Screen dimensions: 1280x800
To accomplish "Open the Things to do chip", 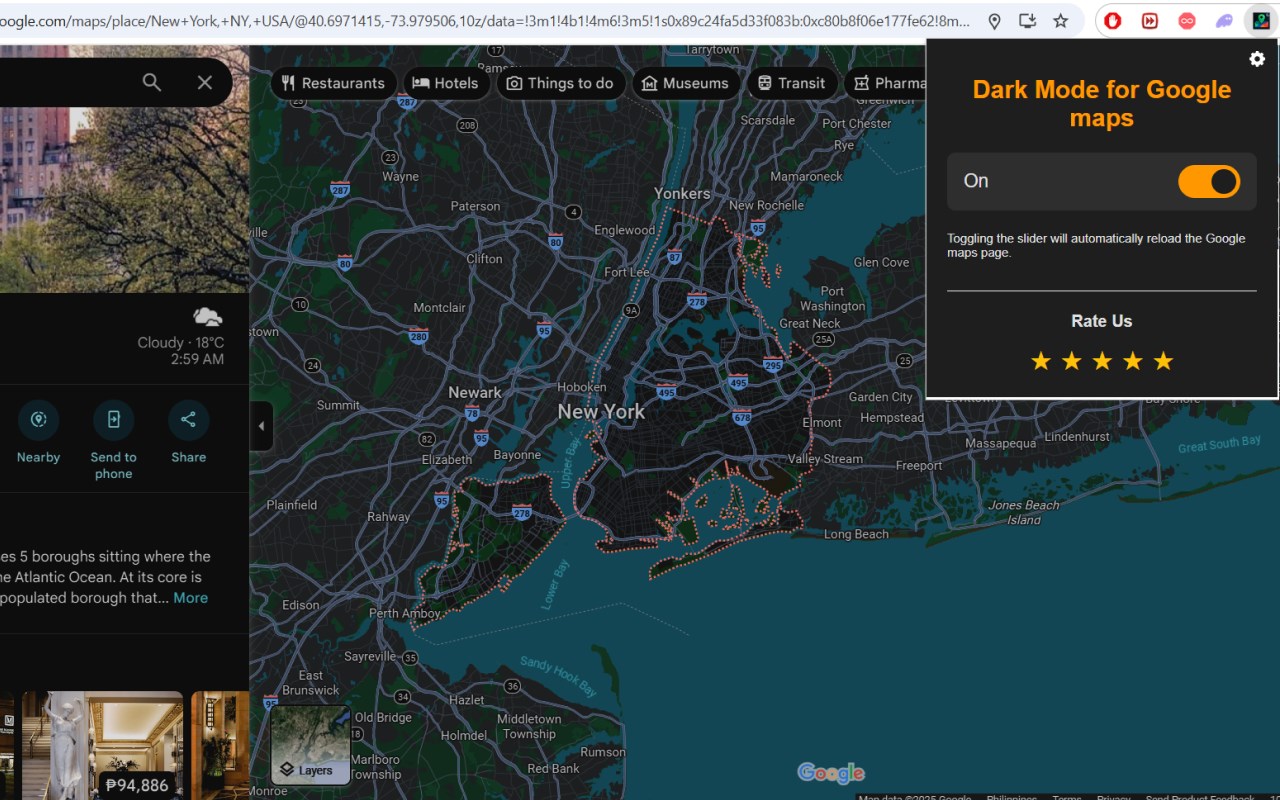I will click(560, 83).
